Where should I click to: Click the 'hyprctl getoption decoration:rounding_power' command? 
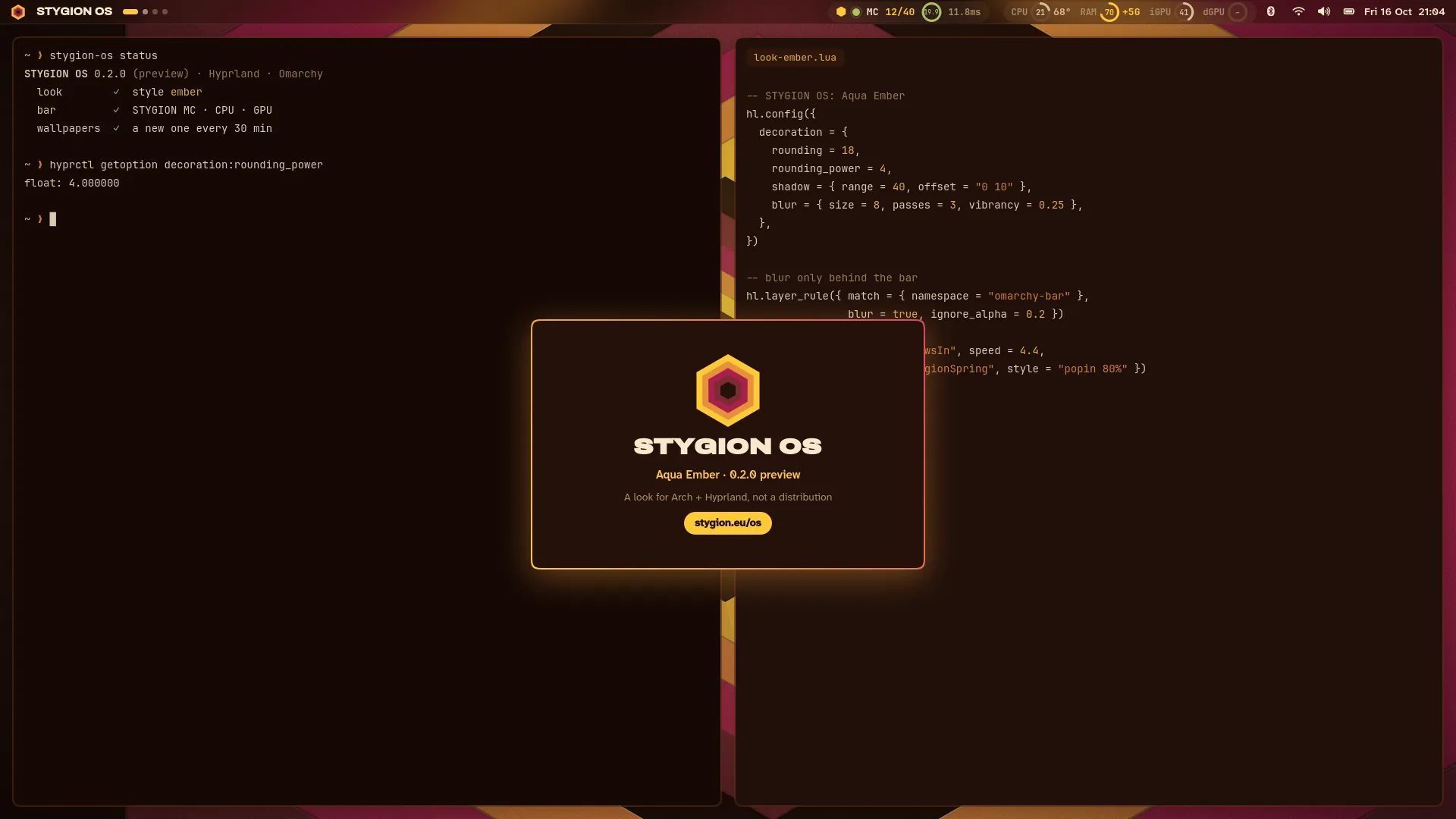click(x=187, y=165)
